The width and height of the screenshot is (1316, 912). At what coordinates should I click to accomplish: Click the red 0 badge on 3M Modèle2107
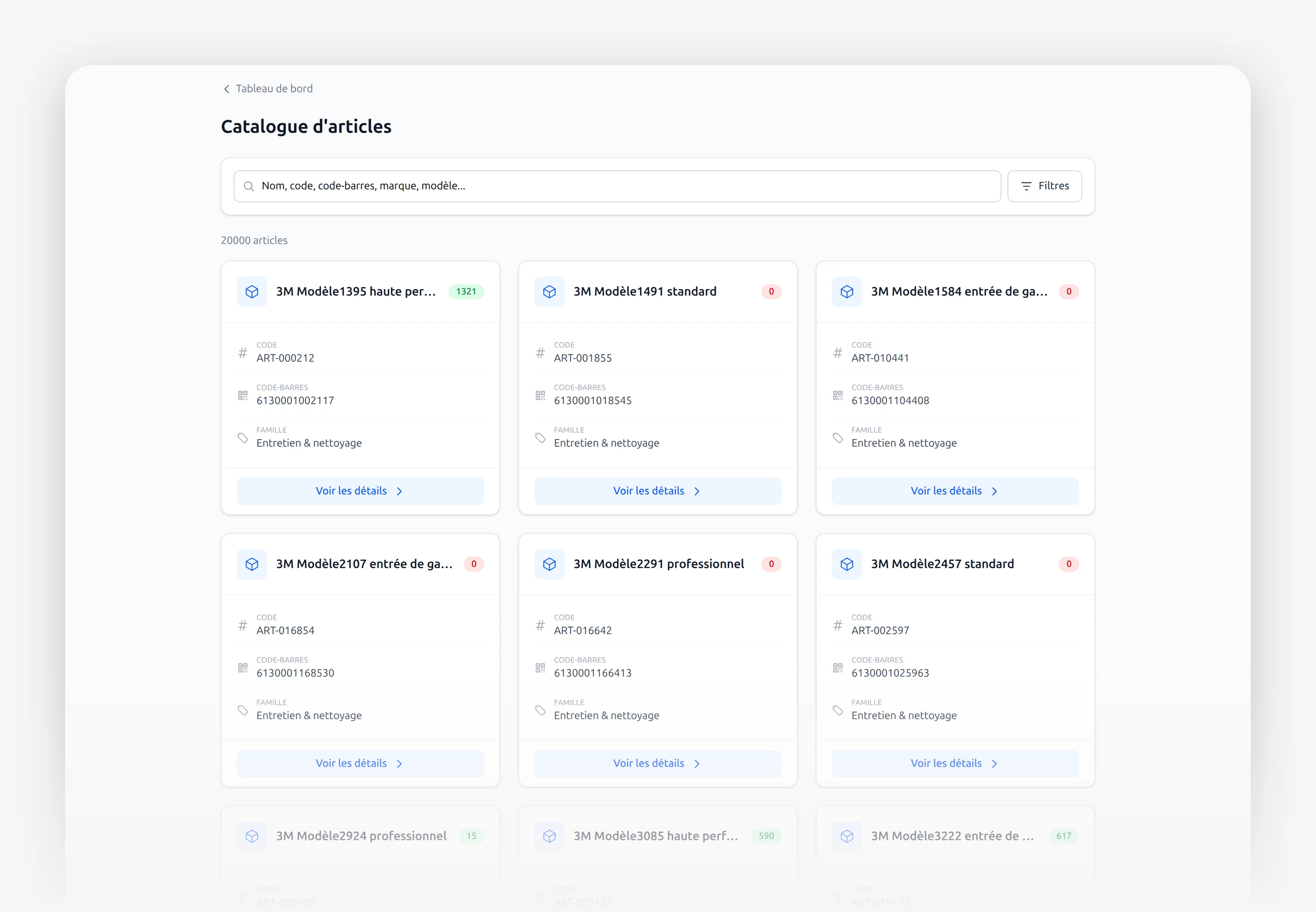tap(474, 565)
